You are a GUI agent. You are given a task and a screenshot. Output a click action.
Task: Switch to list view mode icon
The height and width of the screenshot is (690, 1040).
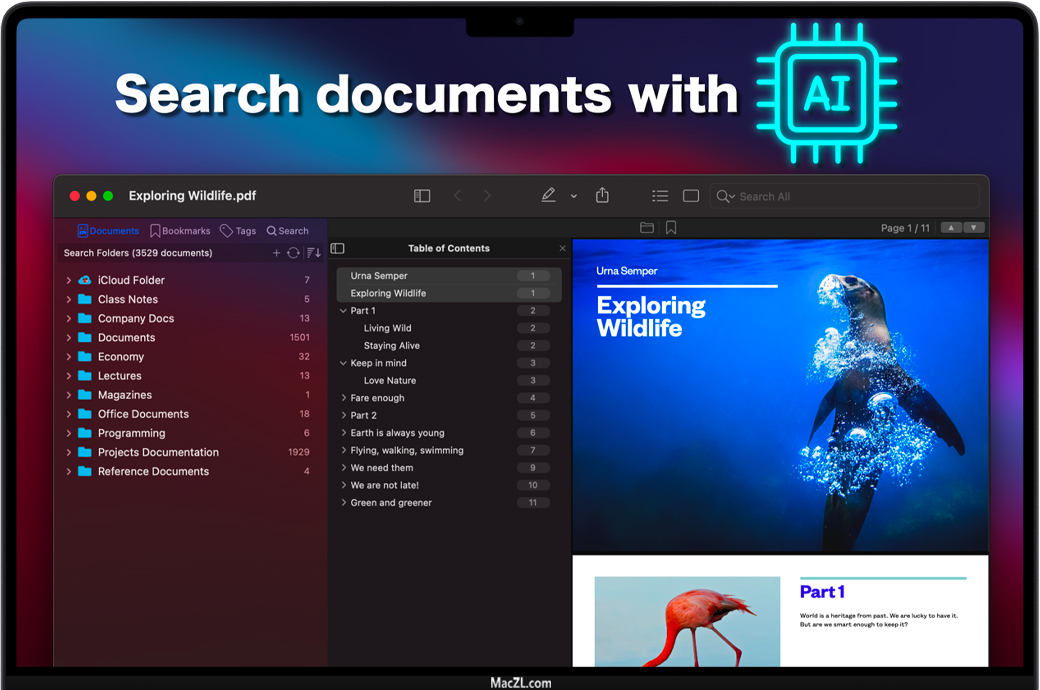660,196
